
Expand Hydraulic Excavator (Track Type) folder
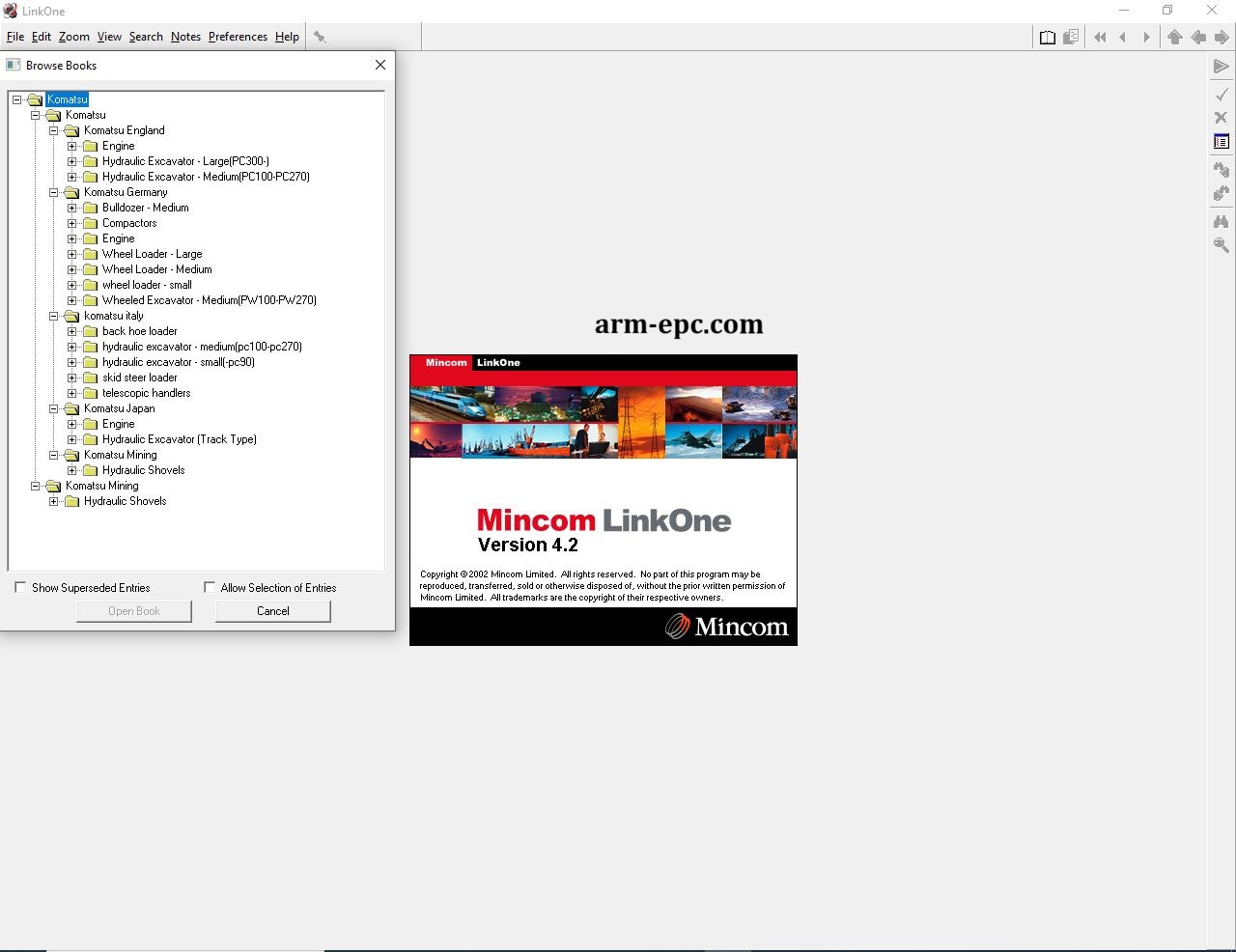[71, 439]
